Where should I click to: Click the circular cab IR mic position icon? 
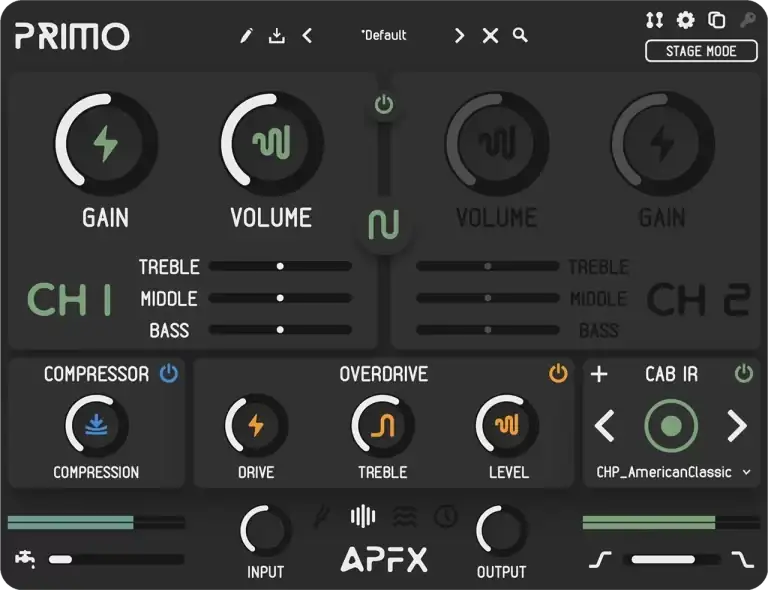click(671, 426)
